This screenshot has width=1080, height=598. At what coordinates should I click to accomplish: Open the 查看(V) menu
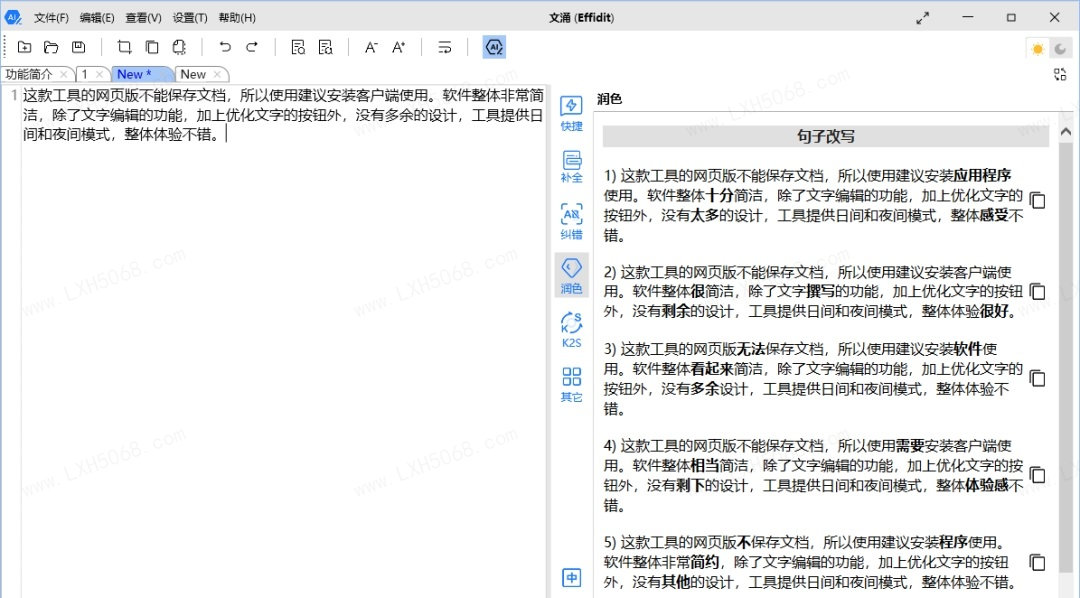tap(143, 18)
